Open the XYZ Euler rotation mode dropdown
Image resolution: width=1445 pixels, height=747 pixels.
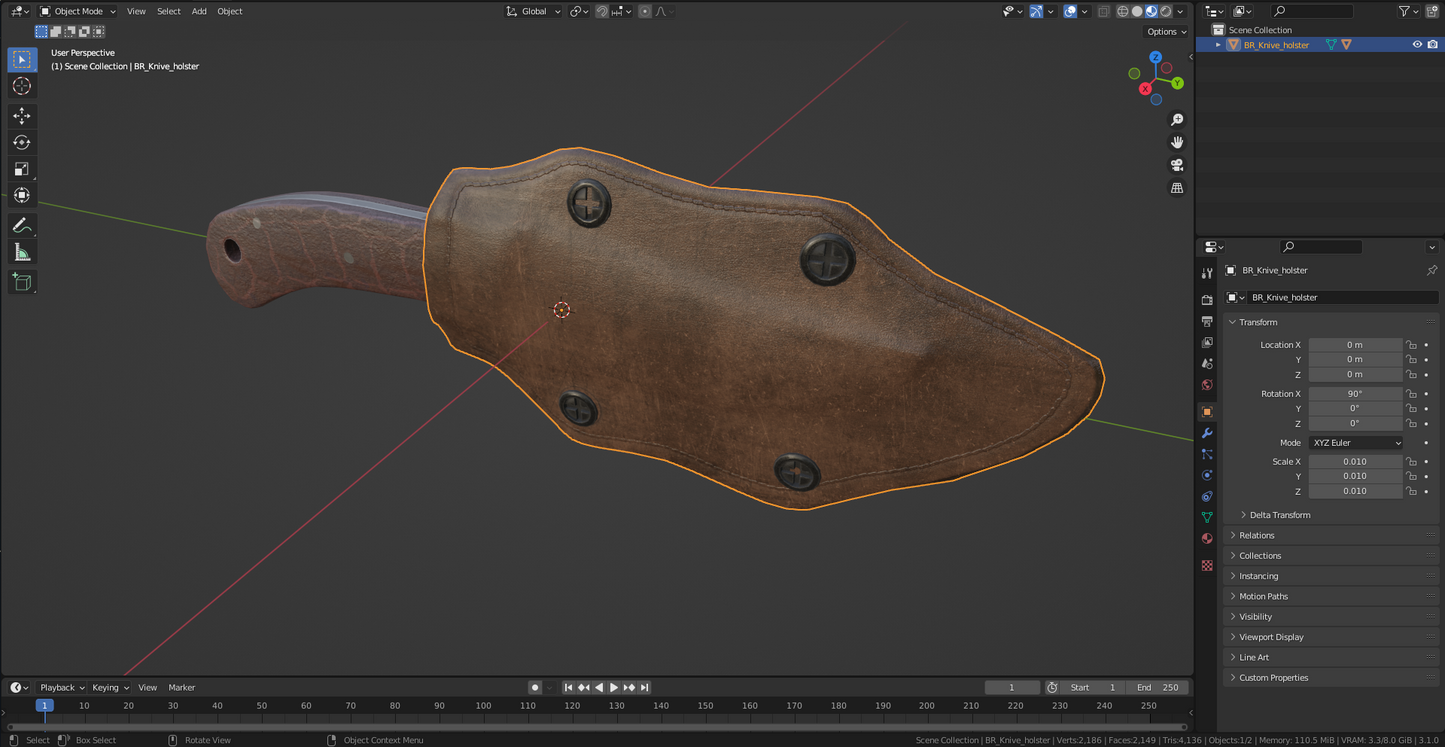coord(1355,443)
